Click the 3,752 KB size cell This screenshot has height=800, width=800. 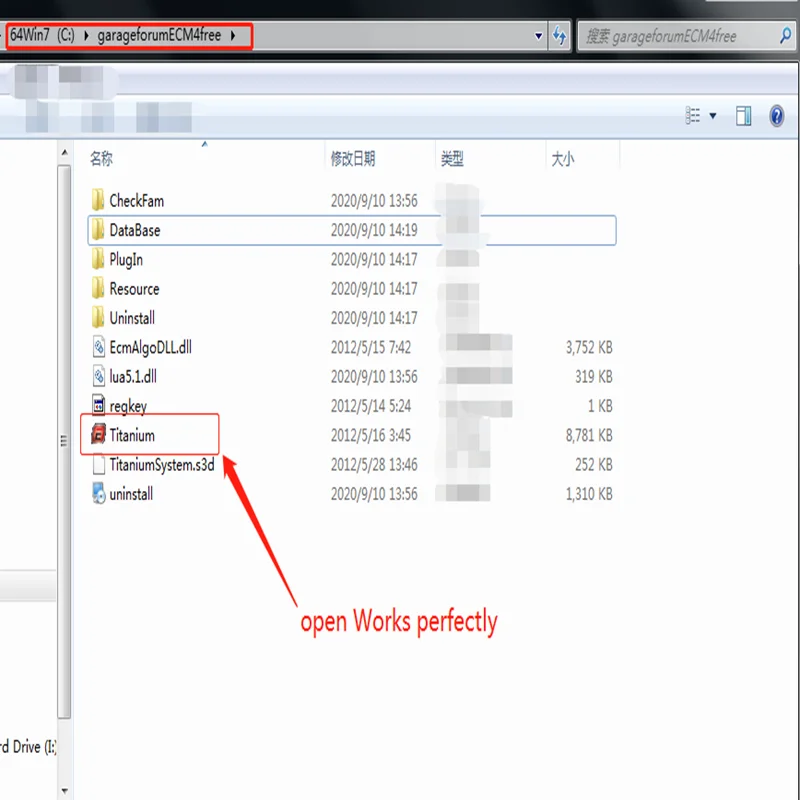click(x=589, y=347)
